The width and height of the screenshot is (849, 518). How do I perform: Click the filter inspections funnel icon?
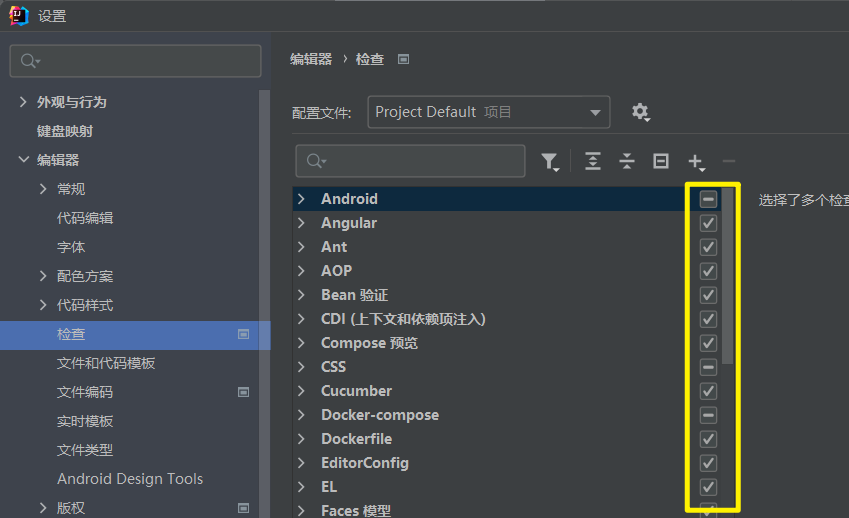pyautogui.click(x=550, y=162)
